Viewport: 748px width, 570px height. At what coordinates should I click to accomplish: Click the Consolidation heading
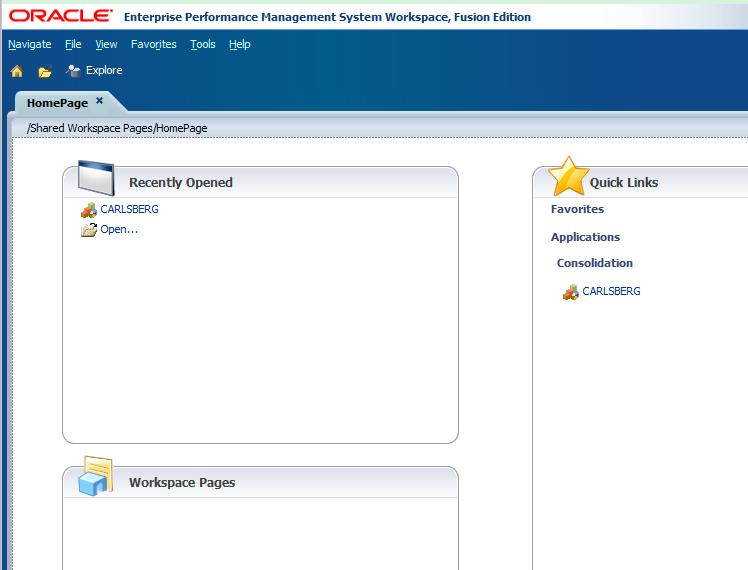[x=594, y=263]
